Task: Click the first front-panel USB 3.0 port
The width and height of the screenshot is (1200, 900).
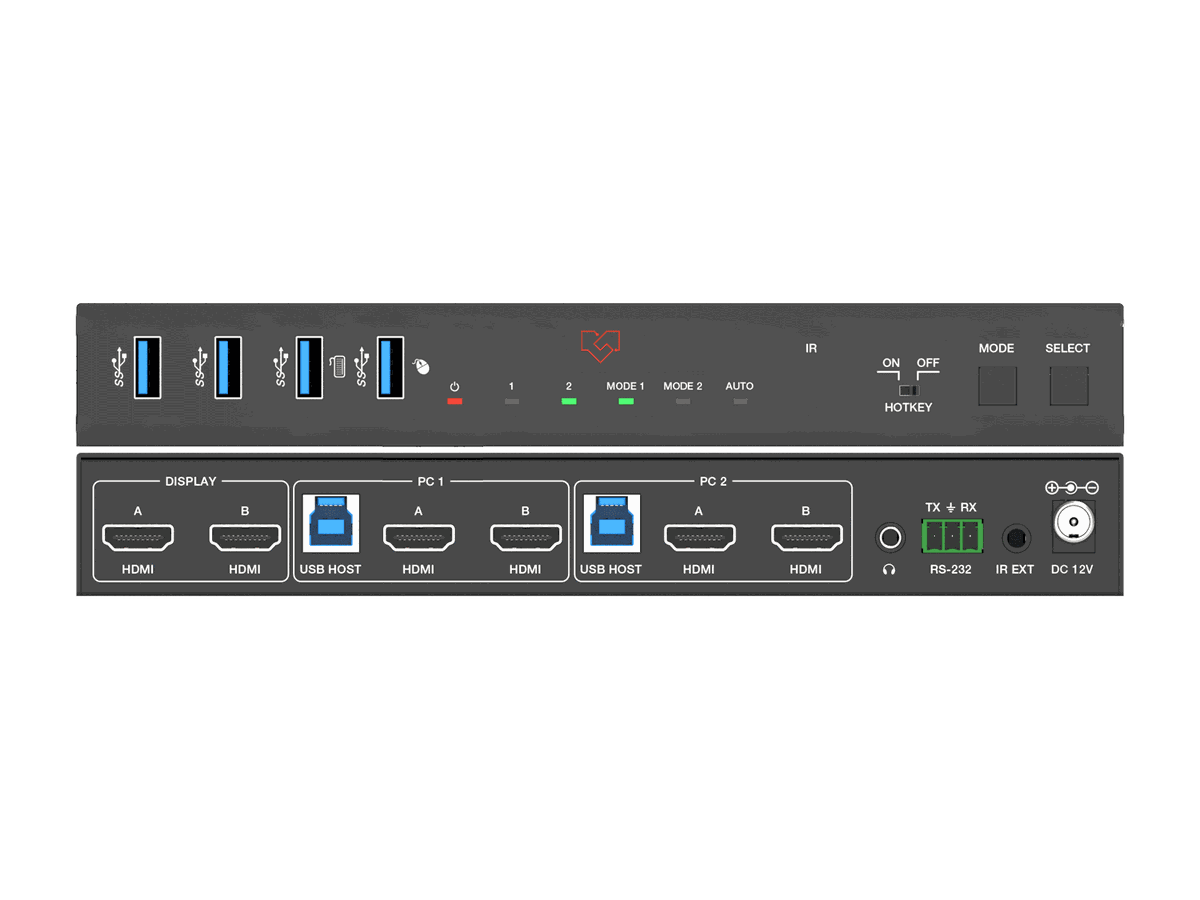Action: (x=148, y=367)
